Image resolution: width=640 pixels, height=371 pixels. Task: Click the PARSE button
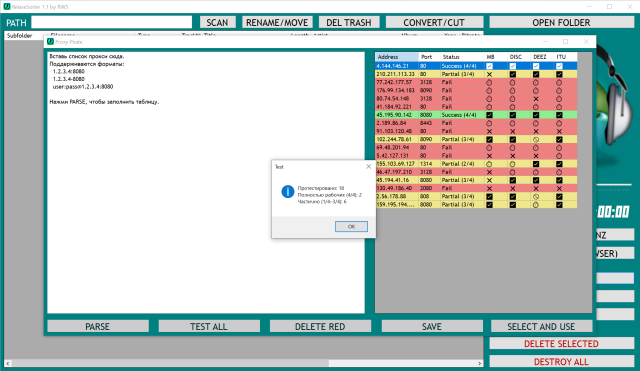(x=98, y=326)
